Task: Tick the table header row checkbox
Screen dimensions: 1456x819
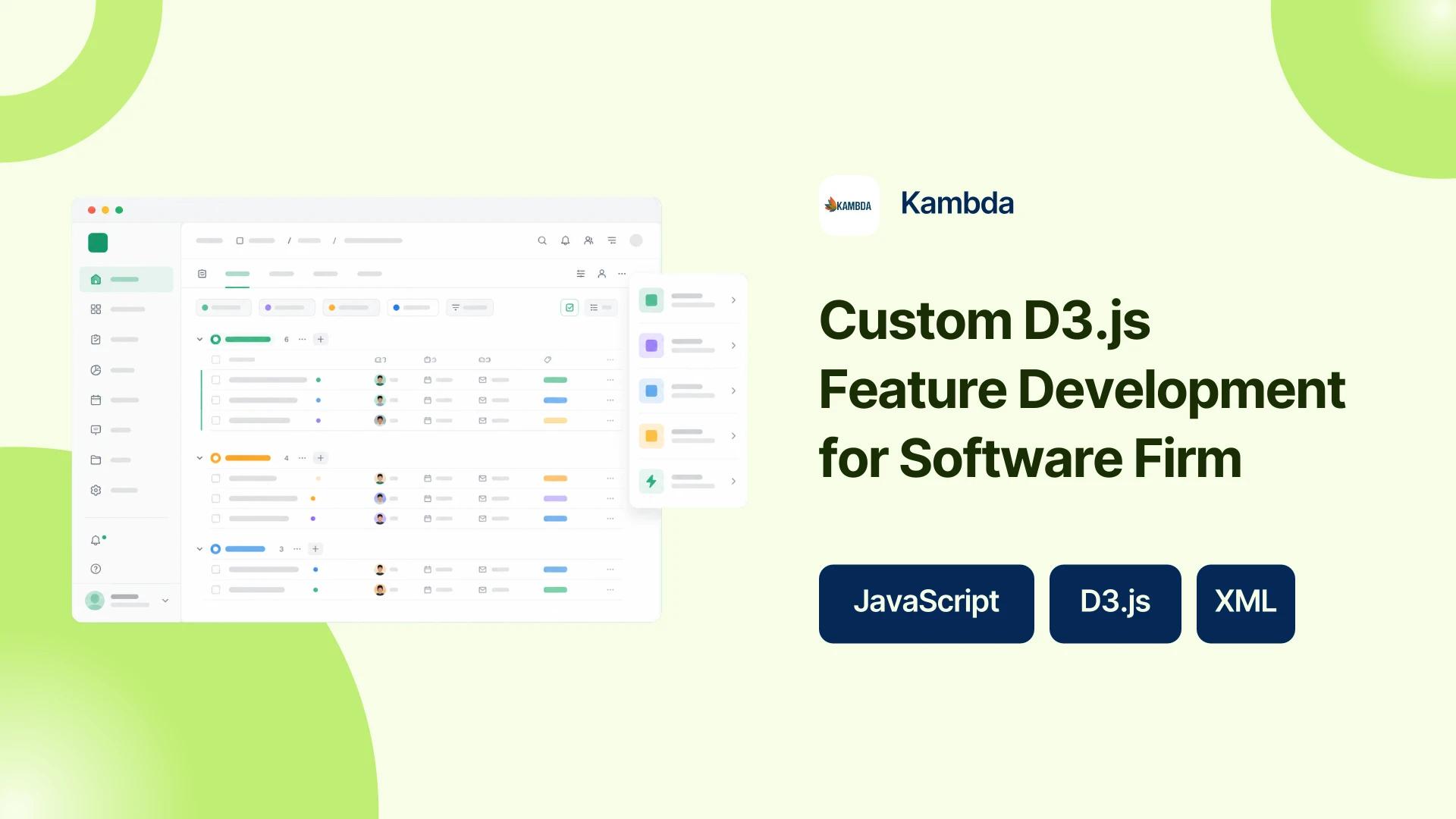Action: click(216, 359)
